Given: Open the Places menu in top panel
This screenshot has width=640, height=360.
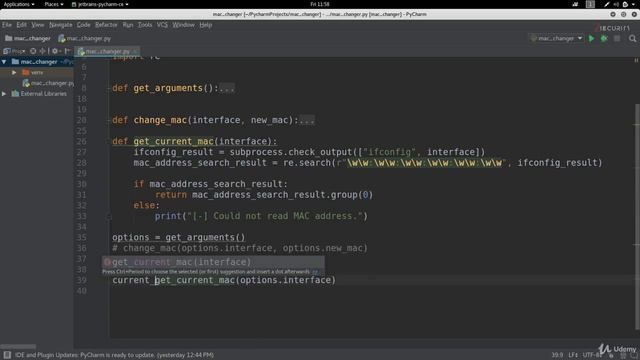Looking at the screenshot, I should [x=54, y=4].
